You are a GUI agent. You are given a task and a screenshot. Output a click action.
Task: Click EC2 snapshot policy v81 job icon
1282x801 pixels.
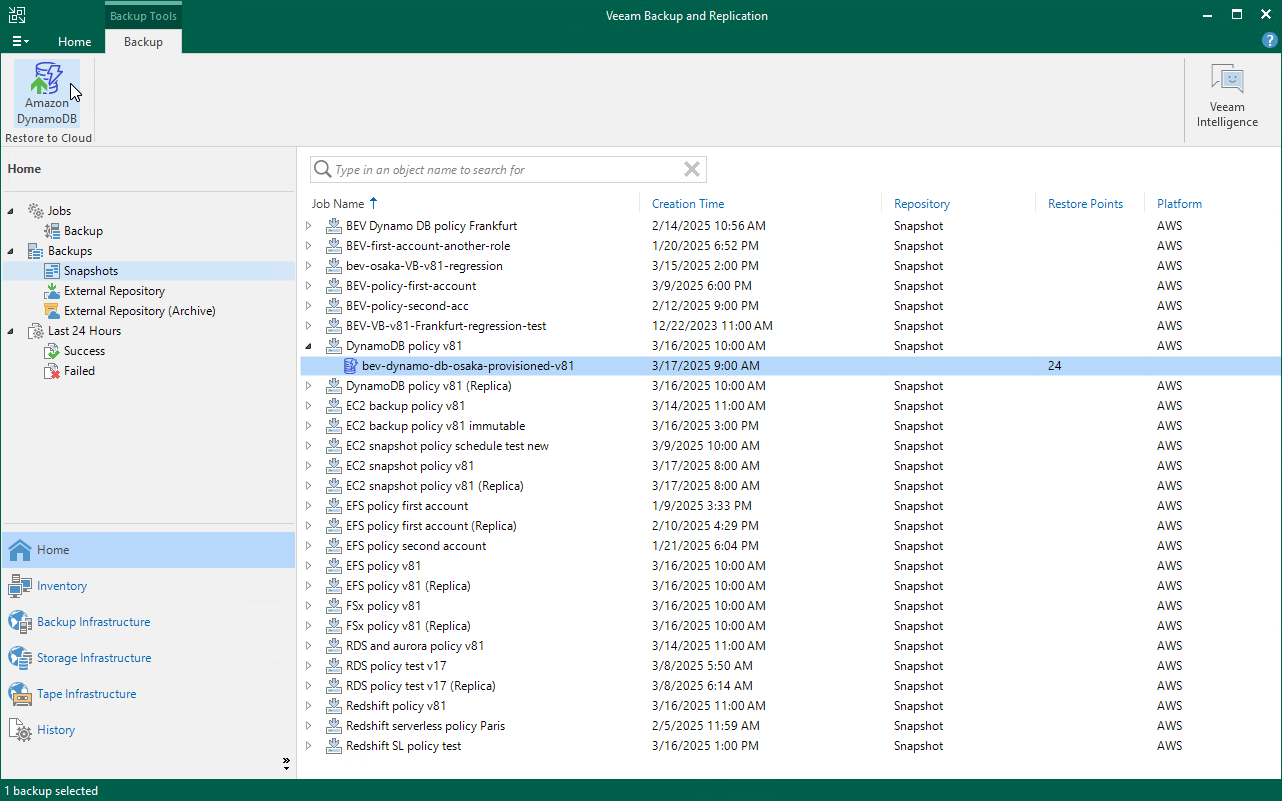click(334, 466)
